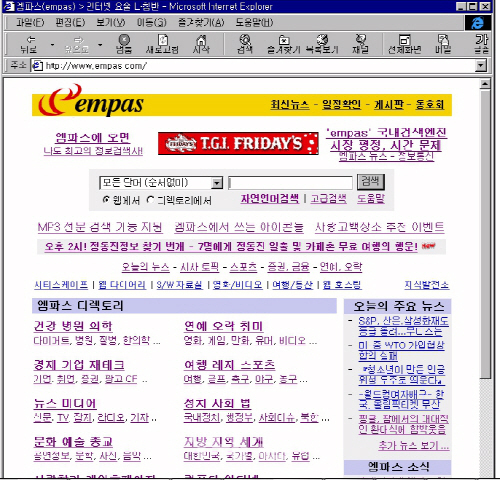Open Favorites (즐겨찾기) toolbar icon
Viewport: 500px width, 480px height.
(284, 44)
